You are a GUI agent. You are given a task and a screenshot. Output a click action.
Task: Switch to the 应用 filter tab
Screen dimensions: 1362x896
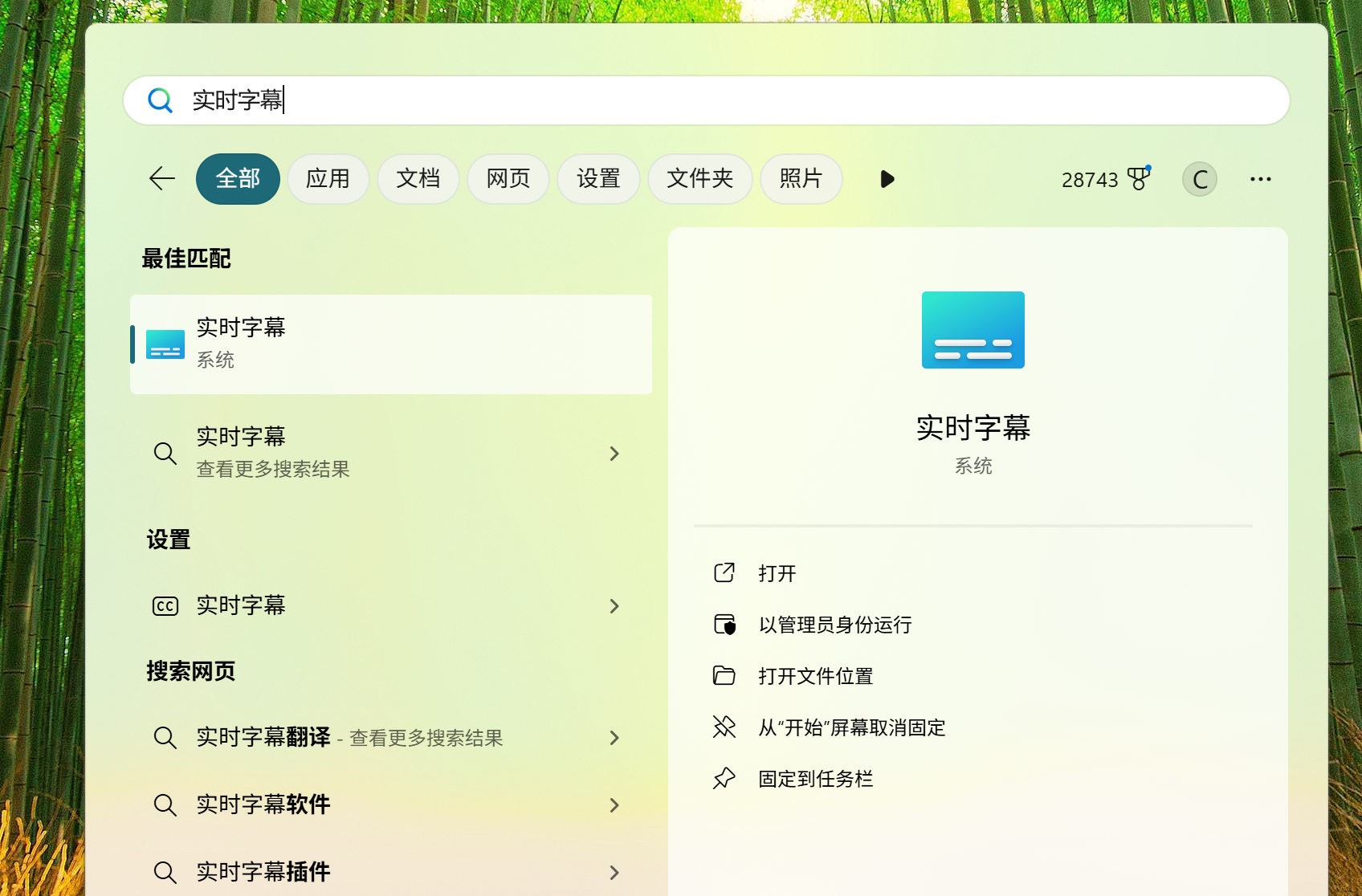point(328,178)
